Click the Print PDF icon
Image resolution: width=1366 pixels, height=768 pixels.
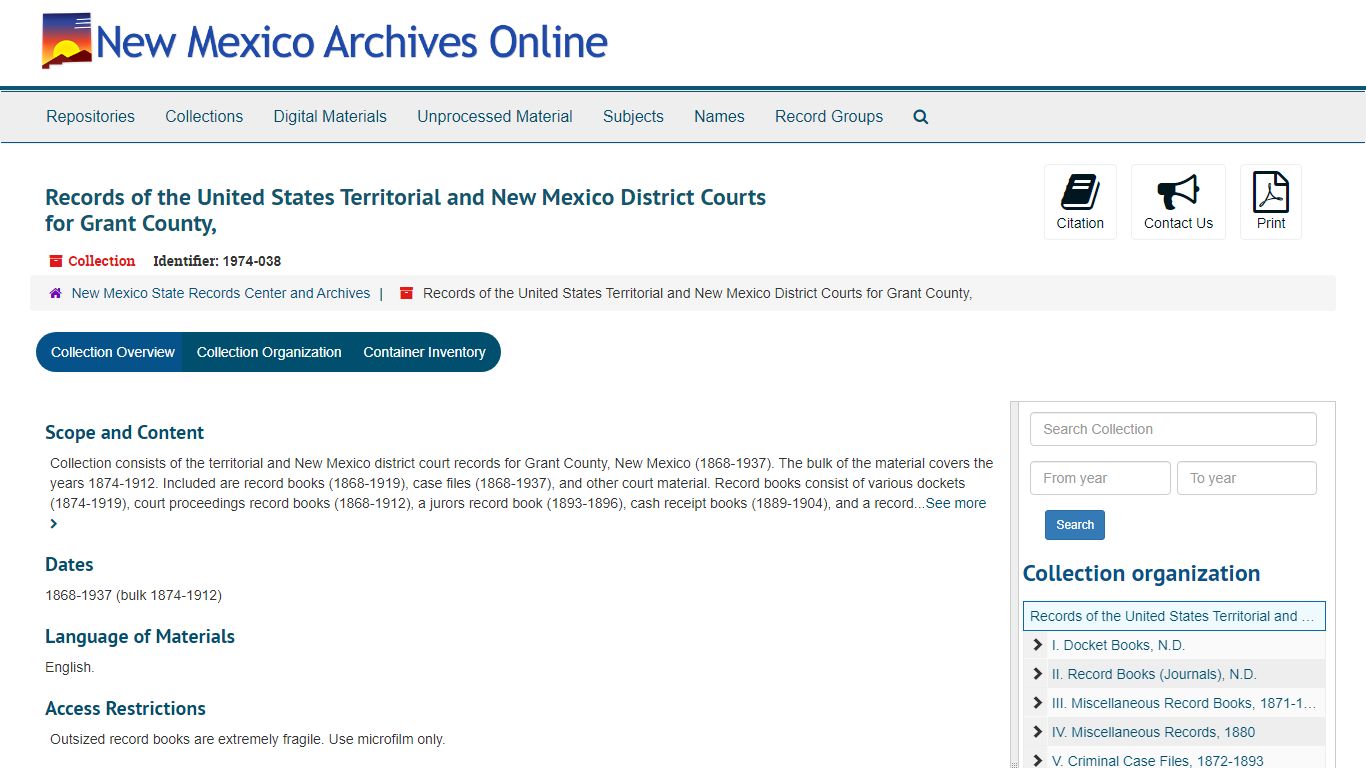1271,192
